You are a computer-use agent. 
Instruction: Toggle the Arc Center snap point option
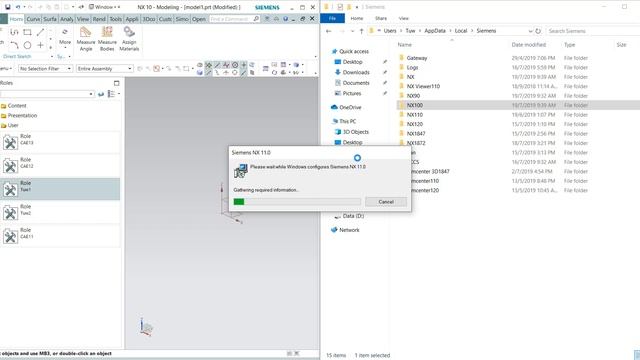(235, 65)
